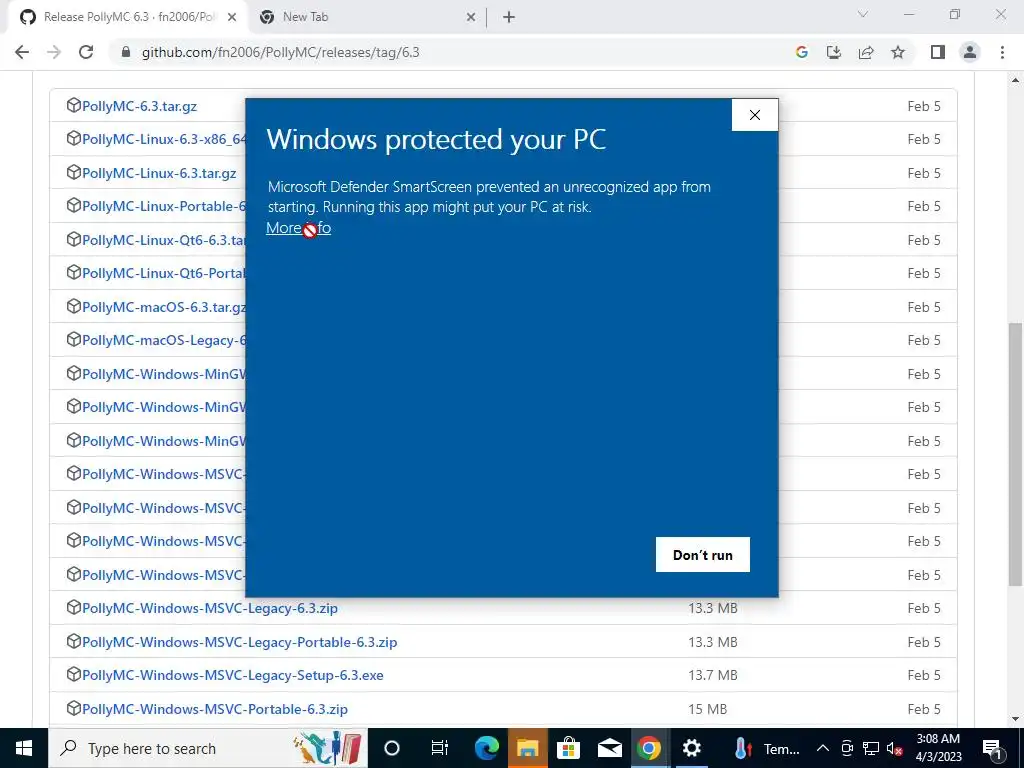The width and height of the screenshot is (1024, 768).
Task: Open the temperature weather widget
Action: tap(765, 748)
